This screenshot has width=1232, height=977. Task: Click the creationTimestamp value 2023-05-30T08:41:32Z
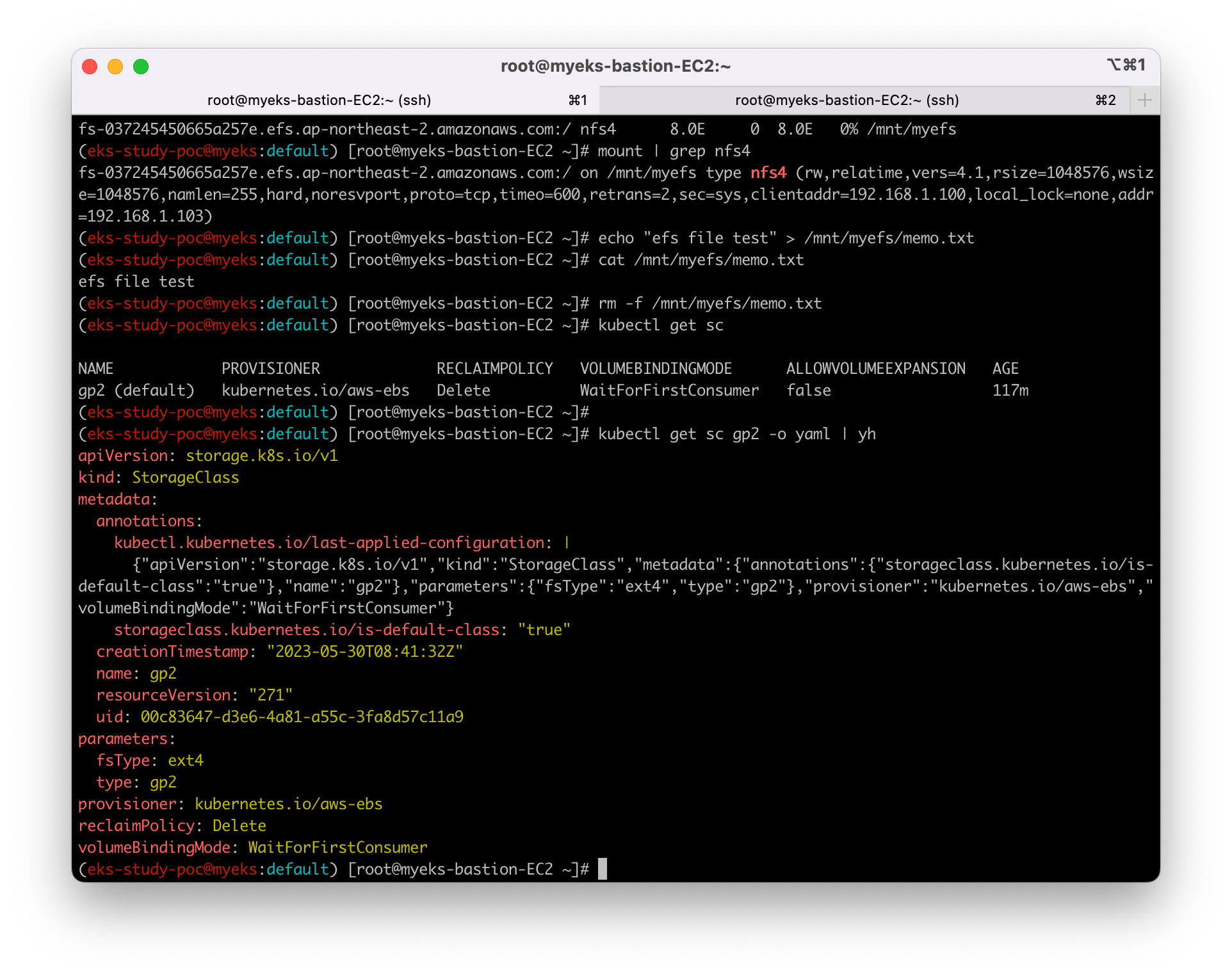[364, 652]
